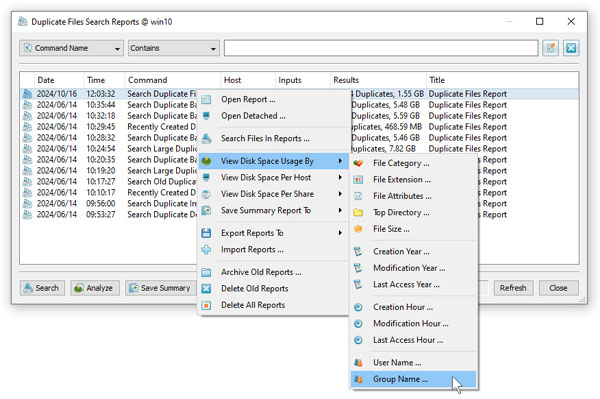Expand Save Summary Report To submenu arrow

[340, 210]
